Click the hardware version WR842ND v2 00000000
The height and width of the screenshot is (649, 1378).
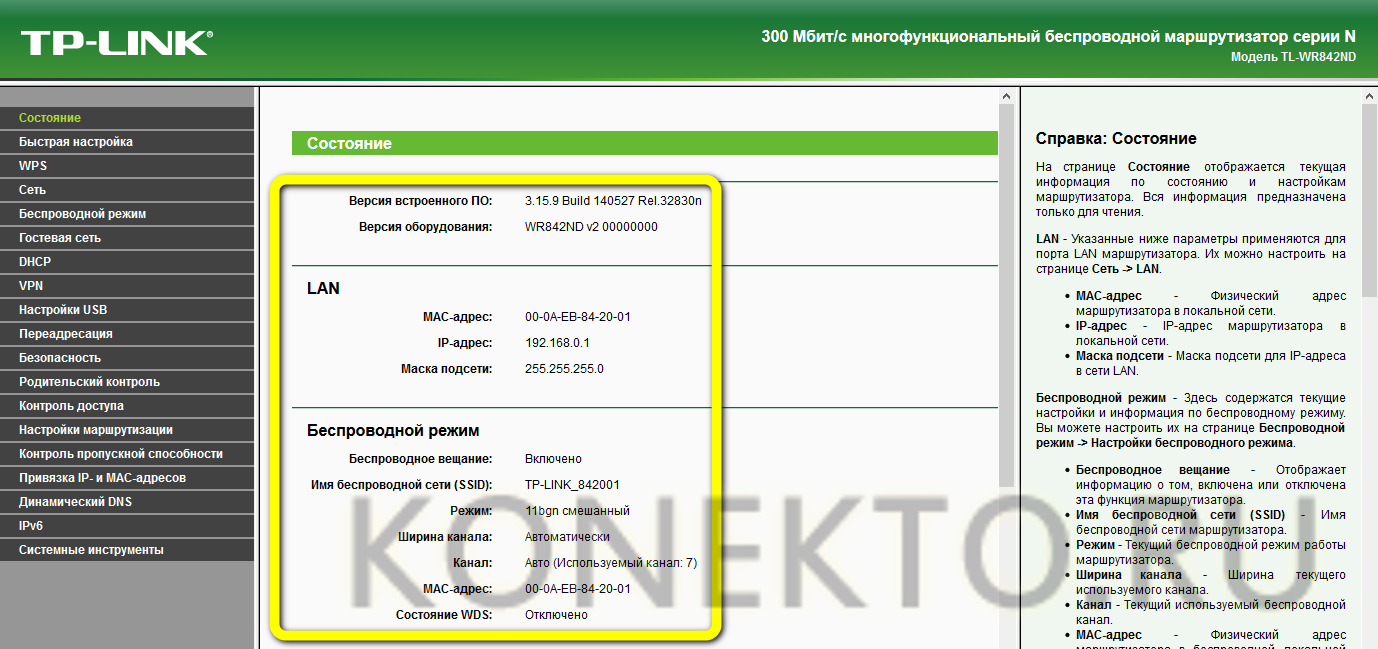coord(591,227)
